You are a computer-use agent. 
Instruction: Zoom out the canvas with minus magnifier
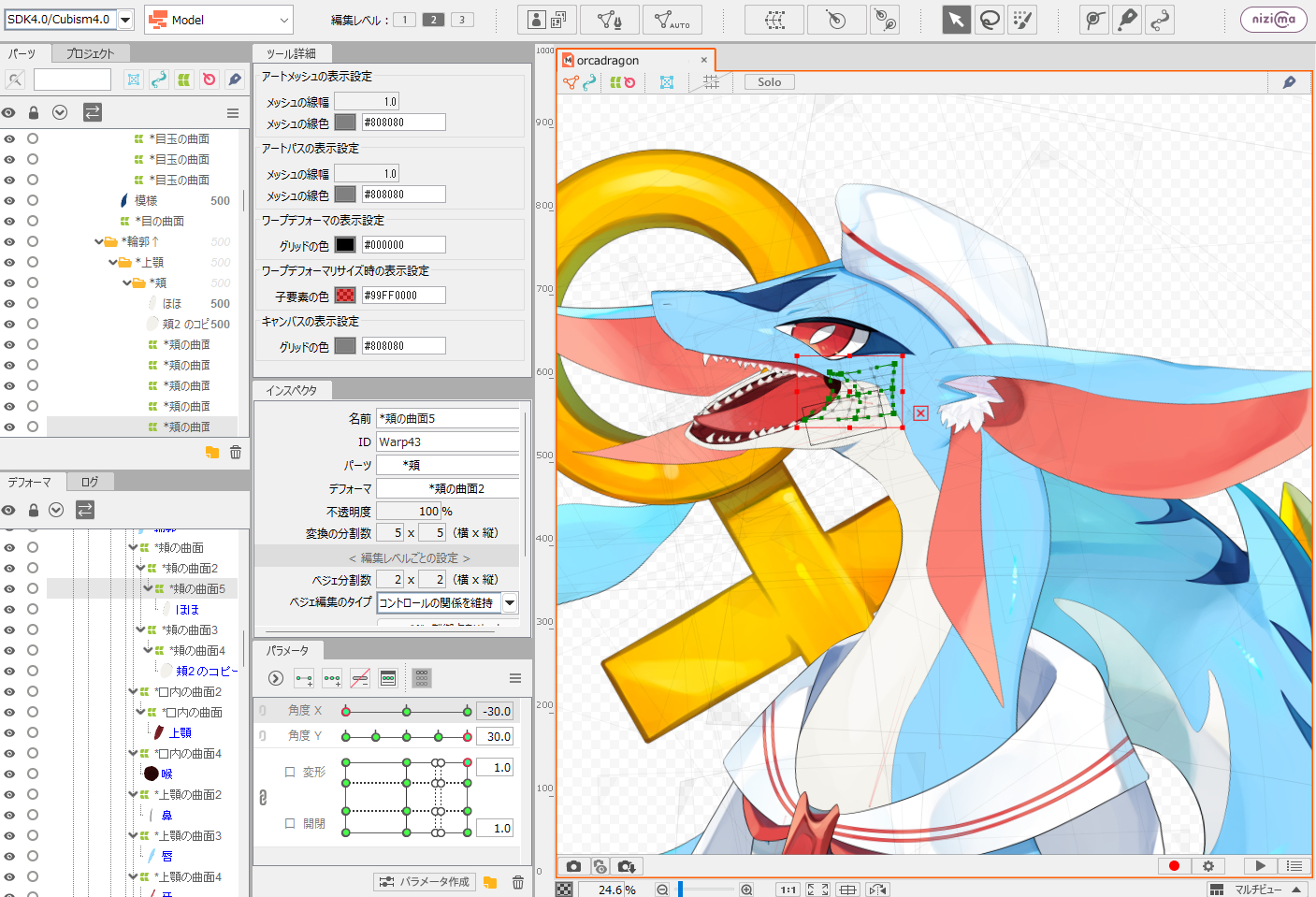[662, 890]
